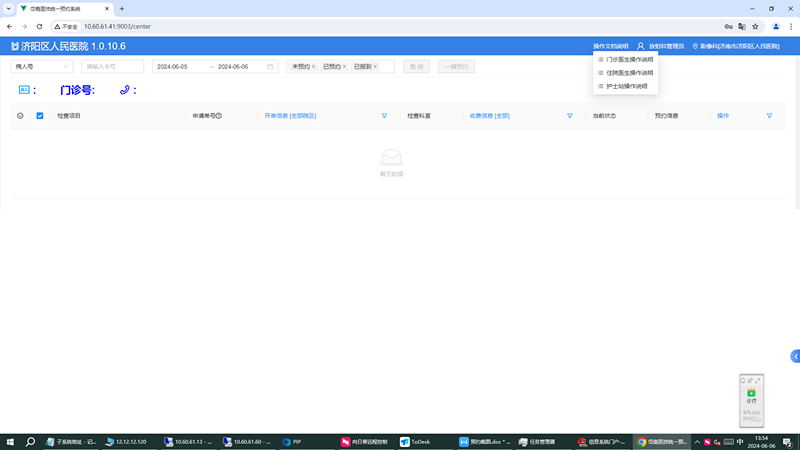
Task: Remove the 已报到 status tag
Action: click(376, 67)
